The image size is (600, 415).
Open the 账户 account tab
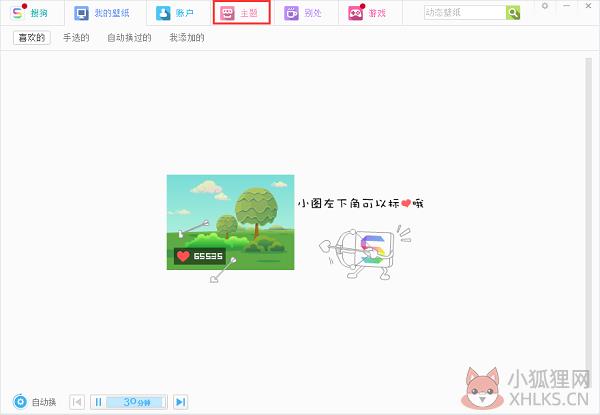point(175,13)
